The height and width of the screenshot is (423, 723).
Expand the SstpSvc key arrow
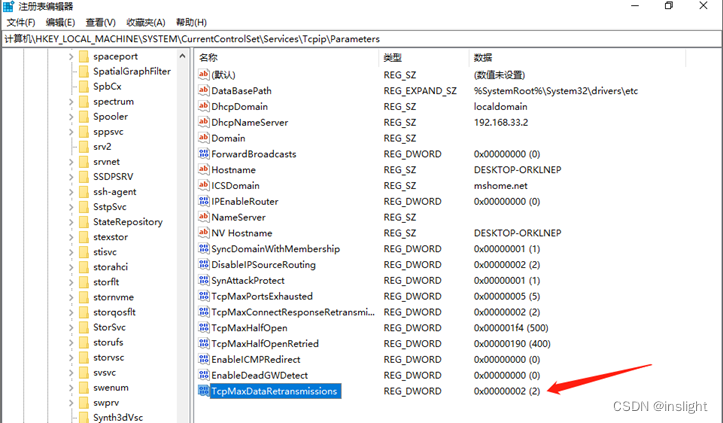[71, 207]
